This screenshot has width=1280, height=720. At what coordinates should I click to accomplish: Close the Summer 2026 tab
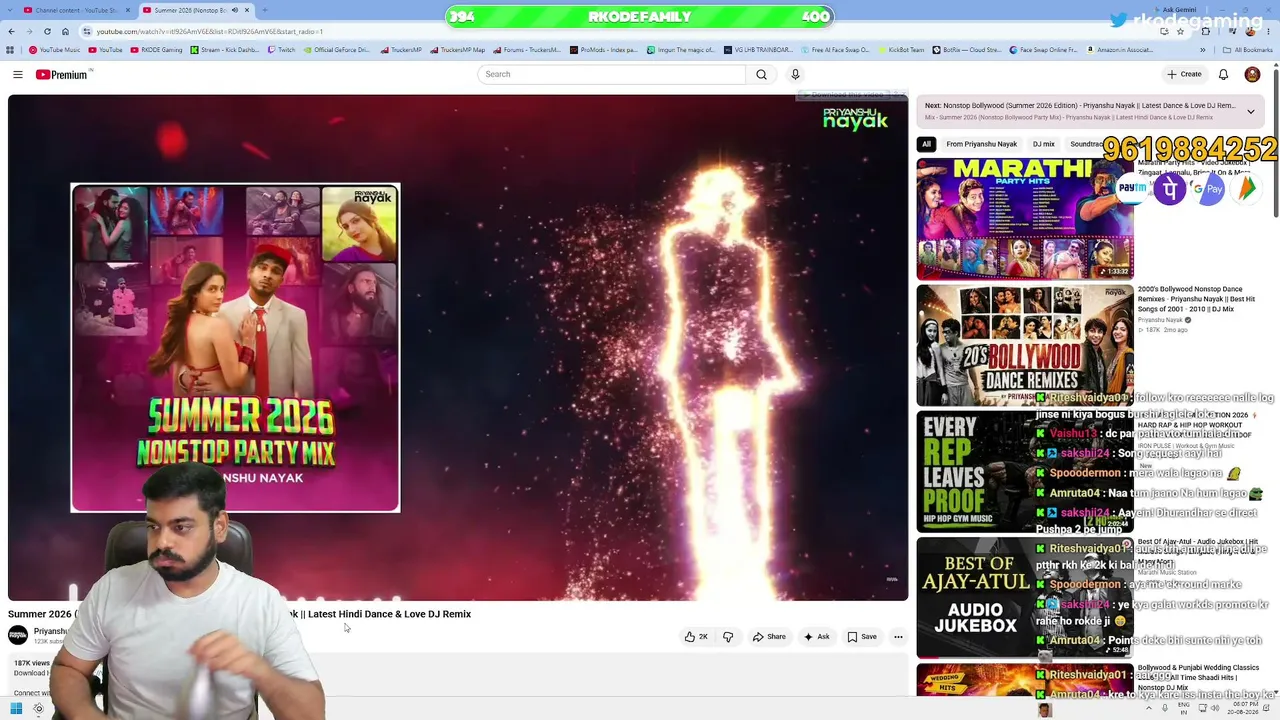coord(247,10)
